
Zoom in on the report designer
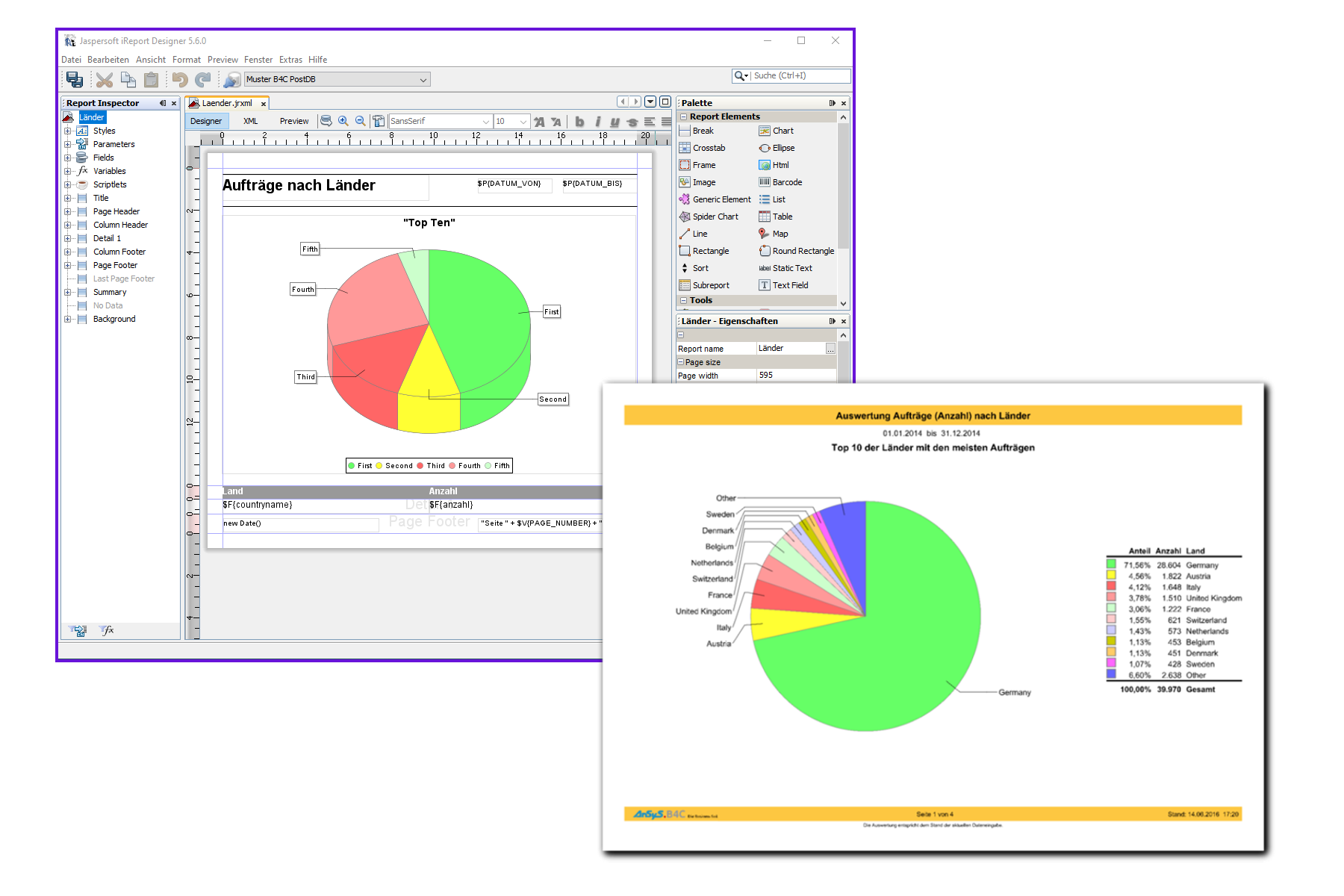tap(343, 121)
